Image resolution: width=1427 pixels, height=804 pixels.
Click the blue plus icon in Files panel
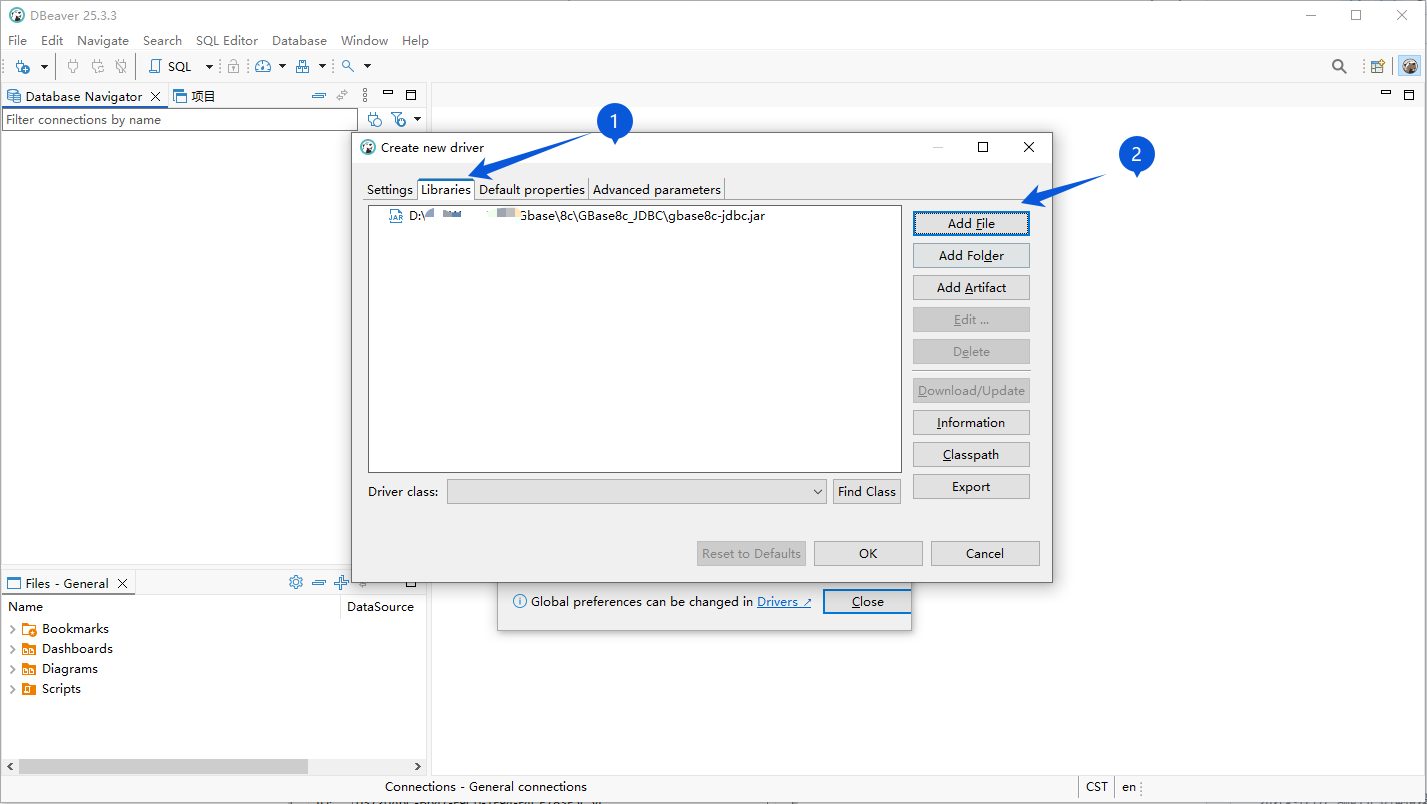341,582
